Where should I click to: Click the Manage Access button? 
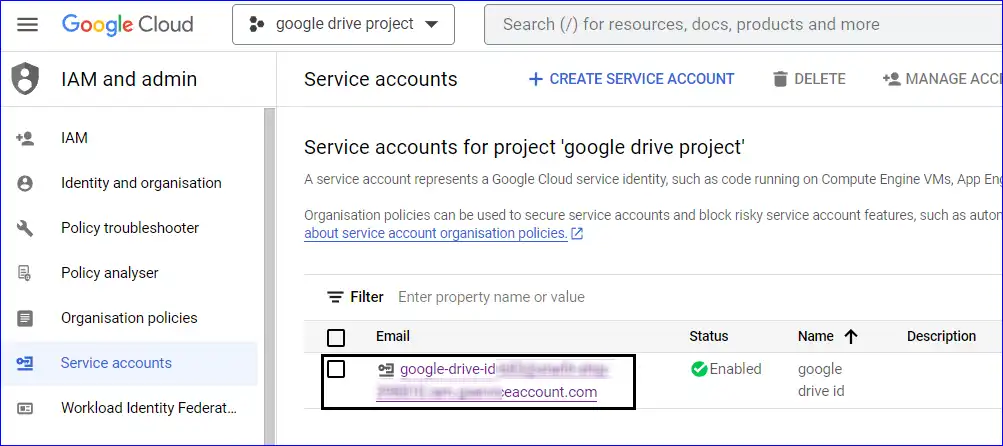pyautogui.click(x=942, y=79)
